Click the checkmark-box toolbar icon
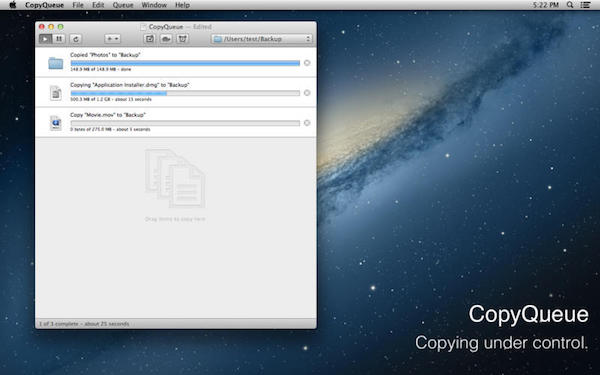 pyautogui.click(x=150, y=39)
